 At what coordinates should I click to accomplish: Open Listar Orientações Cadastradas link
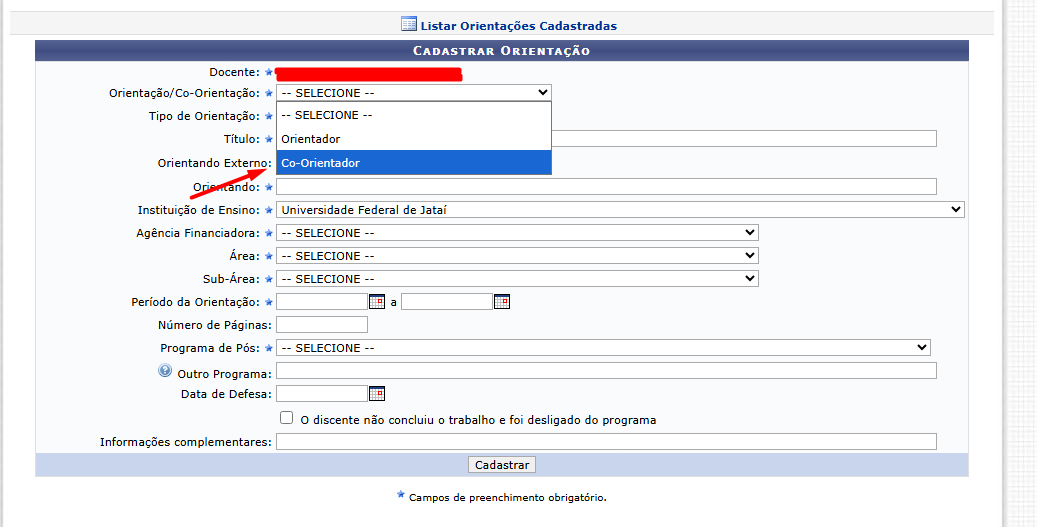(x=518, y=26)
